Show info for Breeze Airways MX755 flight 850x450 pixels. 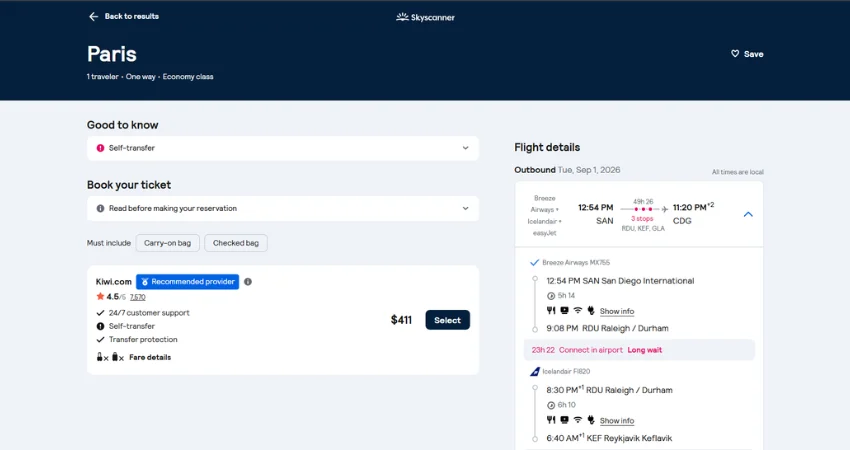tap(617, 312)
